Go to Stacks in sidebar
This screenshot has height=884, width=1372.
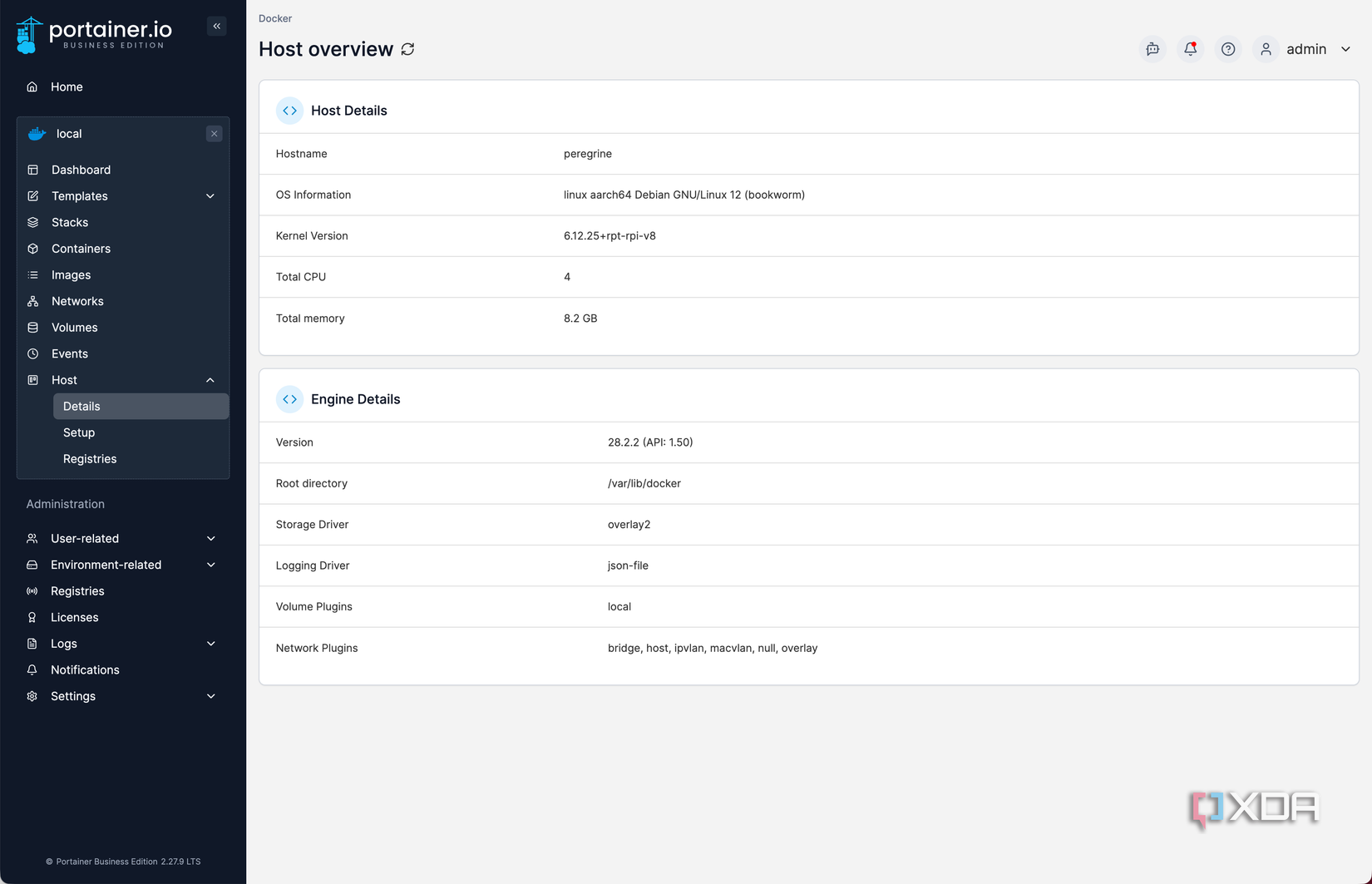(70, 222)
